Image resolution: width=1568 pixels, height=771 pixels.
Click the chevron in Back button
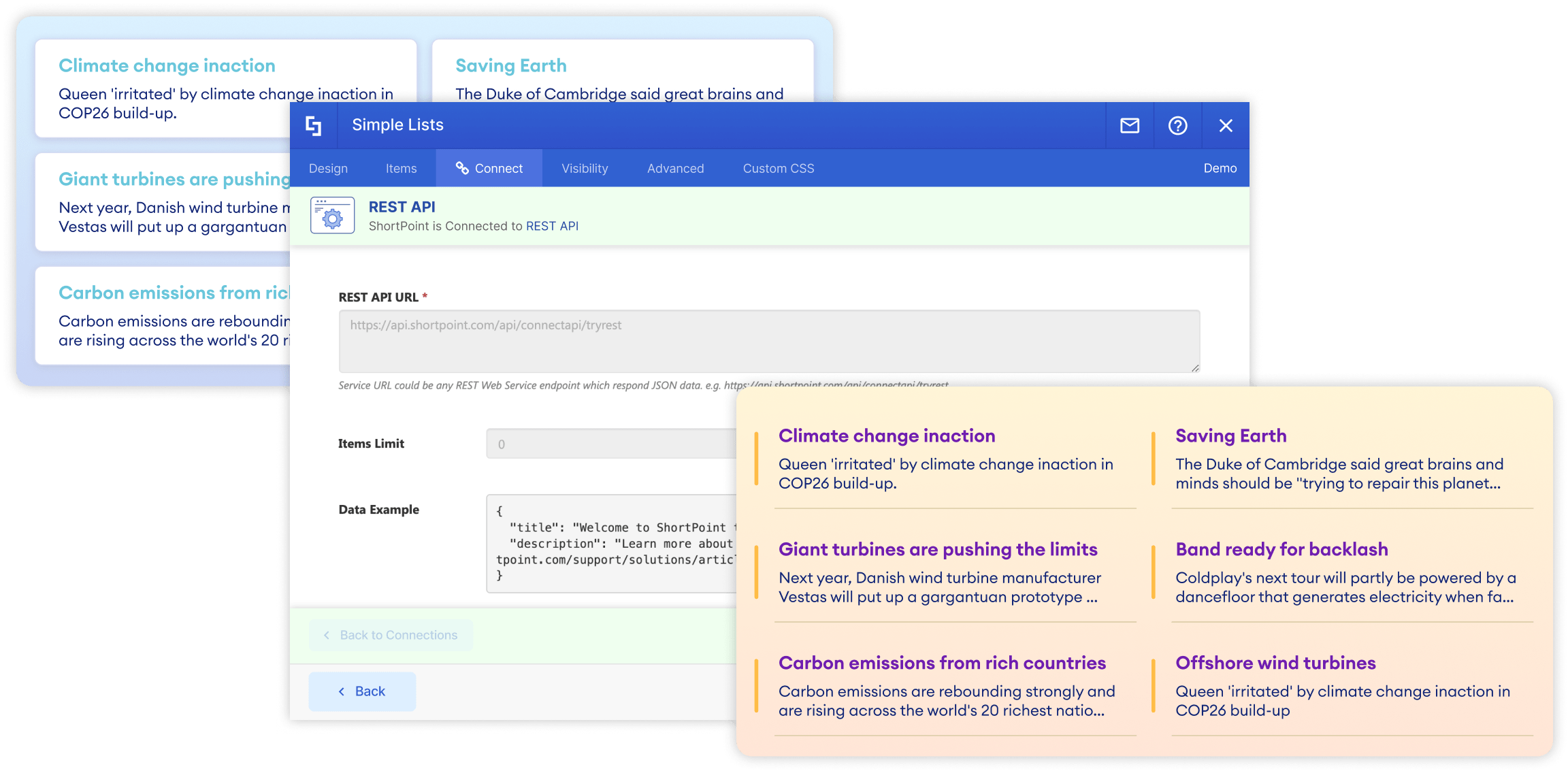click(342, 691)
